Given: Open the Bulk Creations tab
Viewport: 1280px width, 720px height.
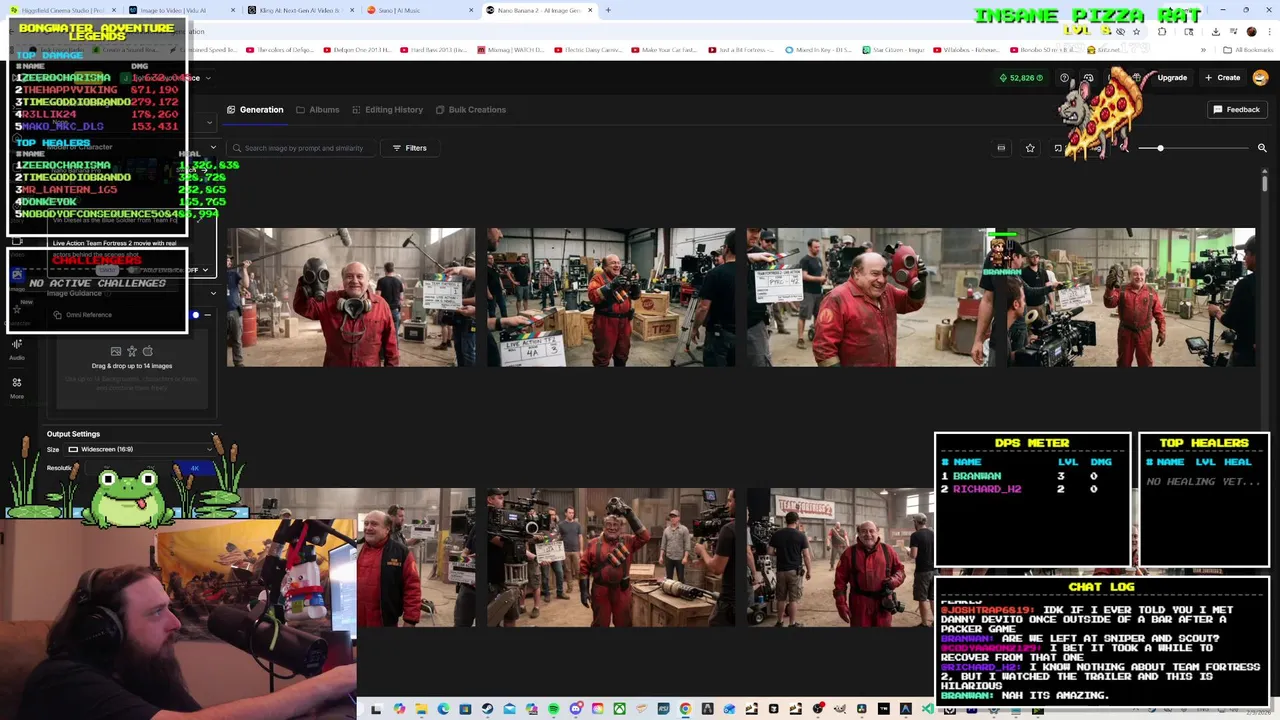Looking at the screenshot, I should pyautogui.click(x=470, y=110).
